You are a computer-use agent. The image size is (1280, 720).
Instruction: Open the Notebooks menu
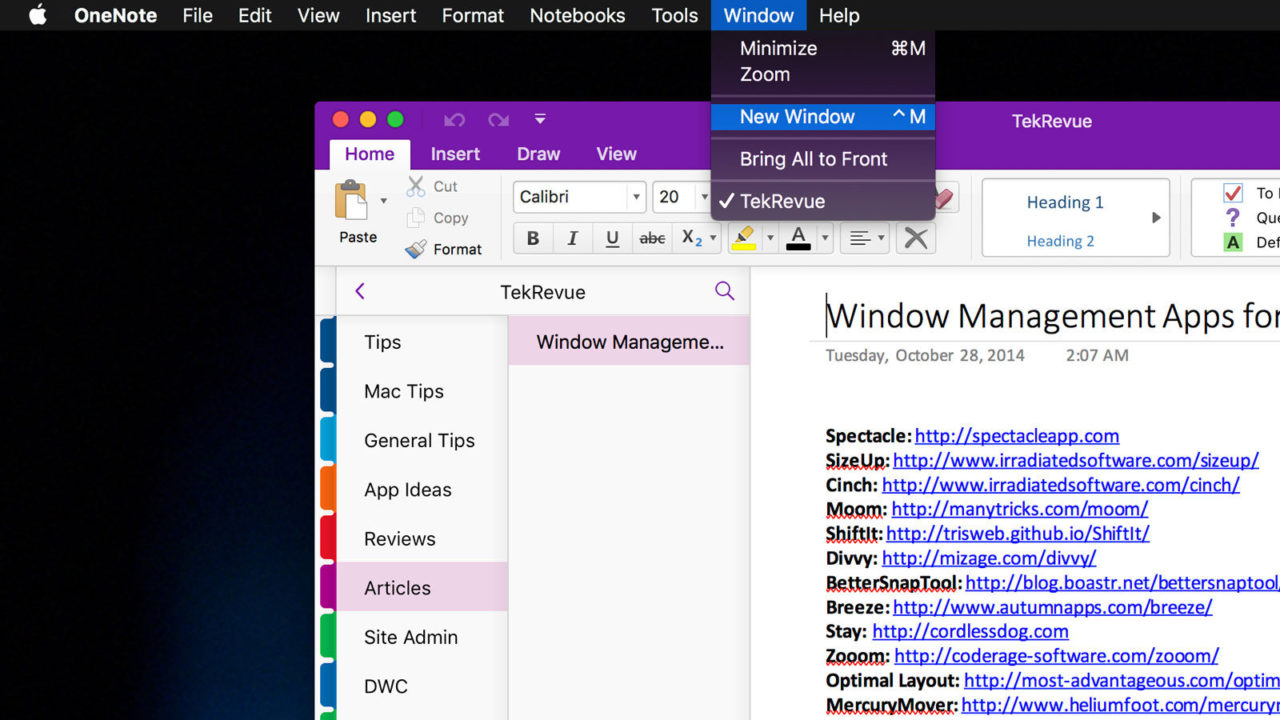coord(577,15)
